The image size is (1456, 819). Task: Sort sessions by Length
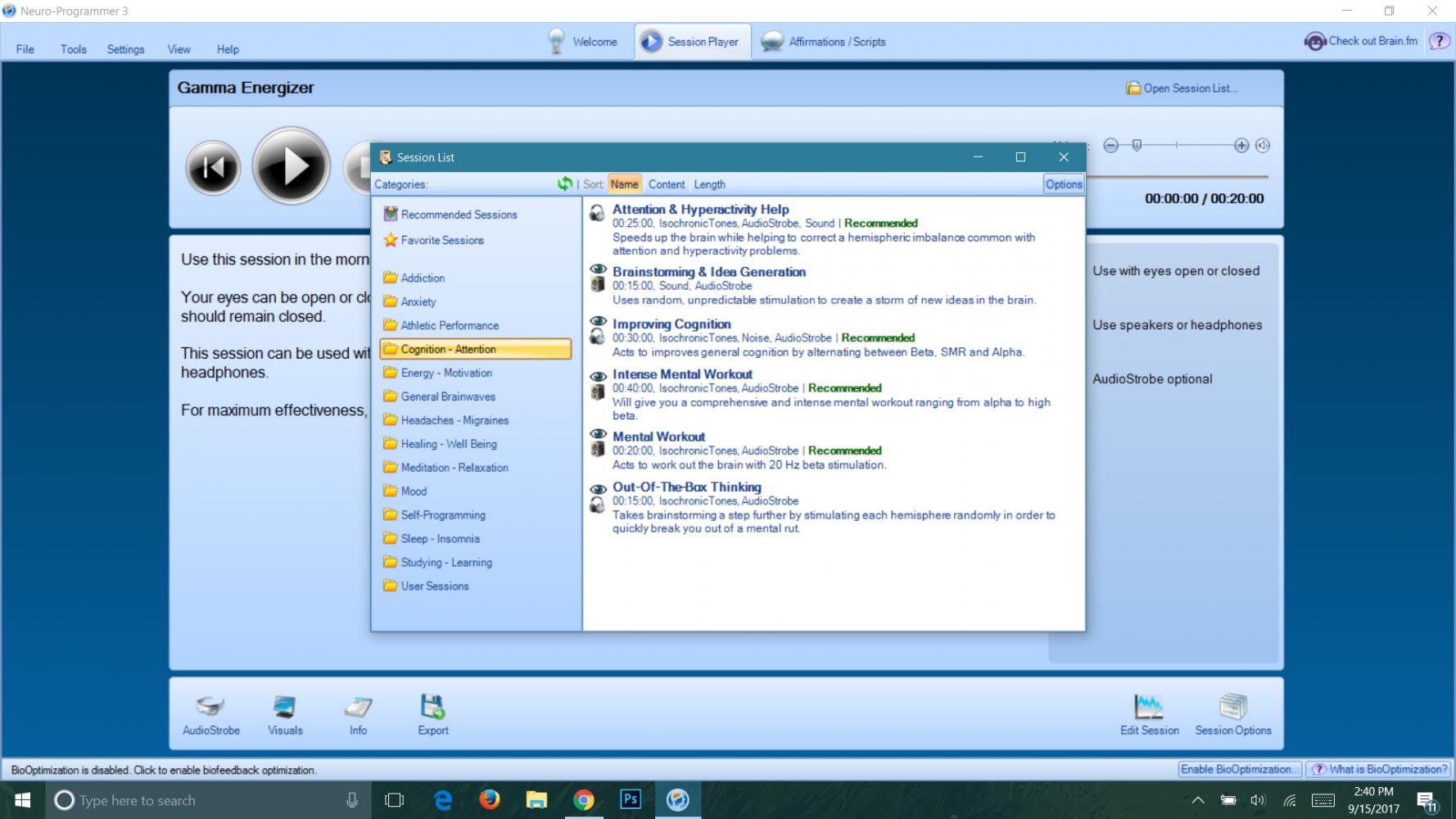(709, 184)
